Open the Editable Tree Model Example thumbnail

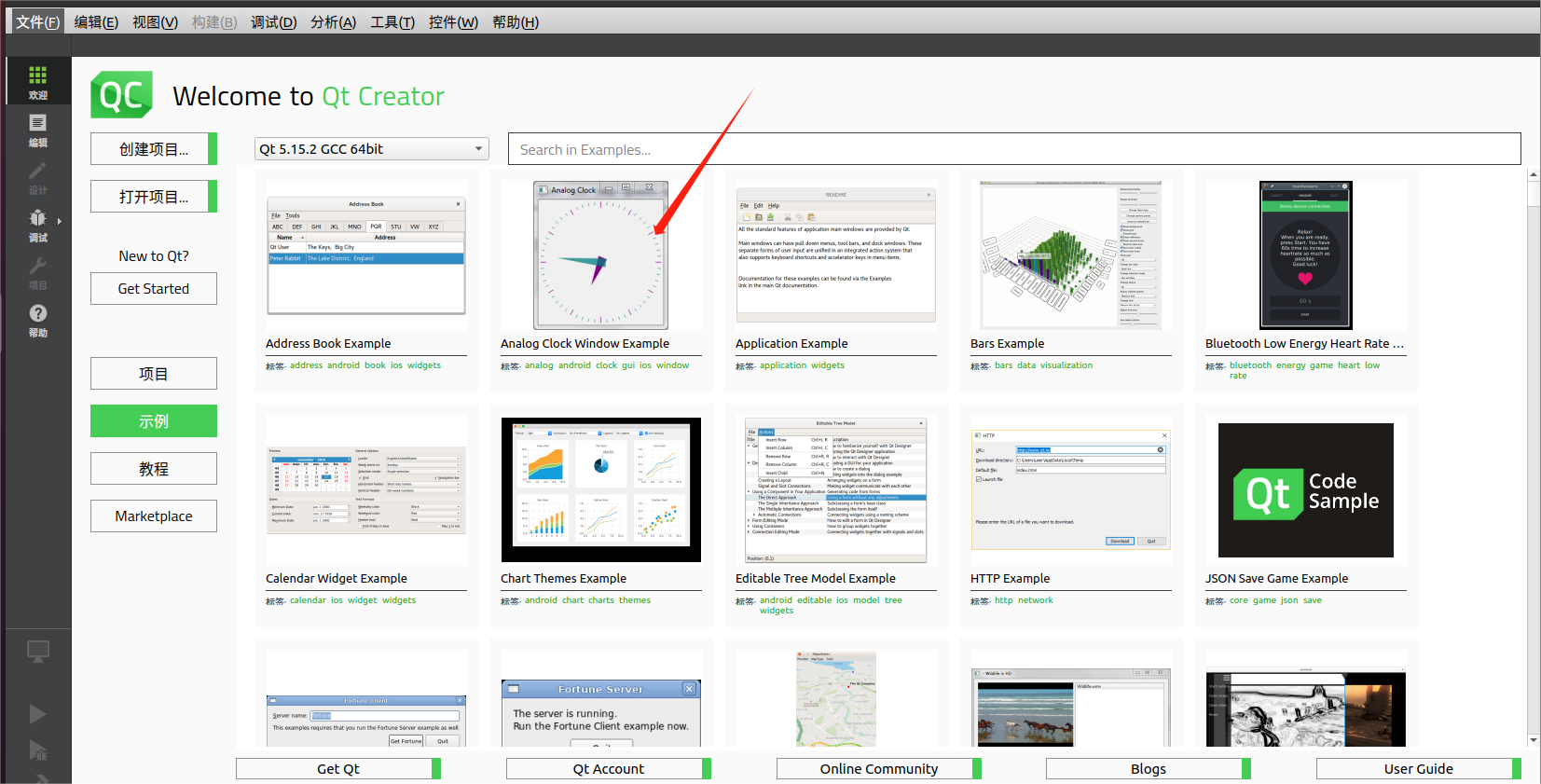(x=836, y=490)
